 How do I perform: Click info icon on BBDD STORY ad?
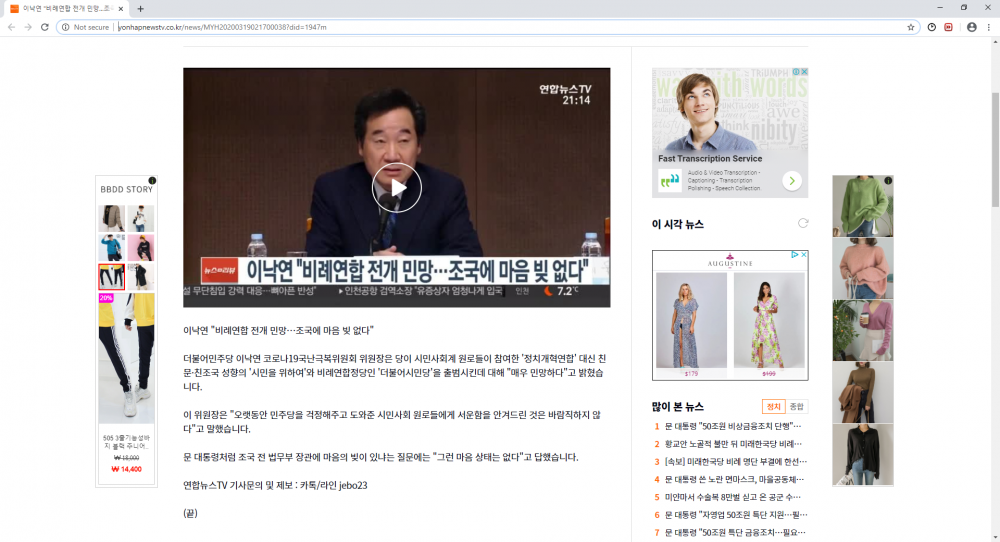152,180
